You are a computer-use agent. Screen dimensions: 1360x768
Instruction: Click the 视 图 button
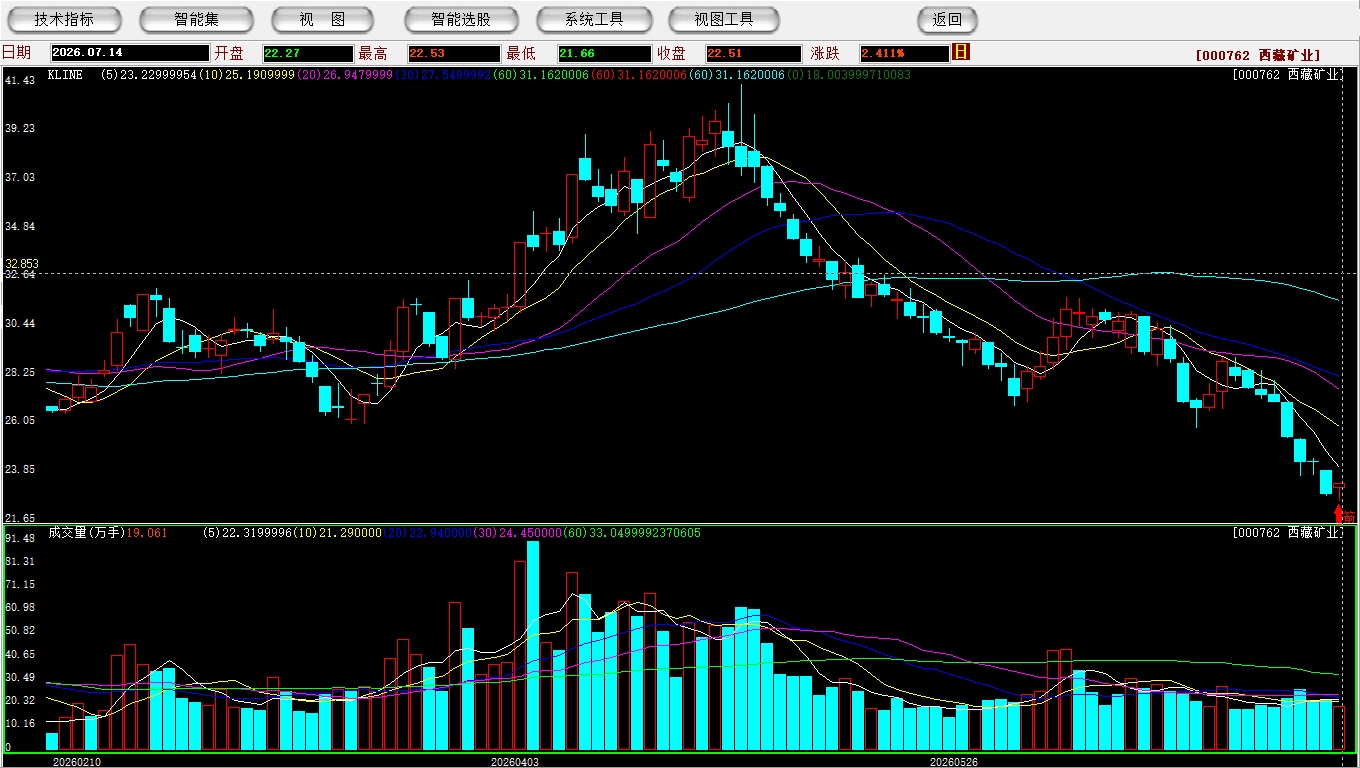[x=322, y=19]
